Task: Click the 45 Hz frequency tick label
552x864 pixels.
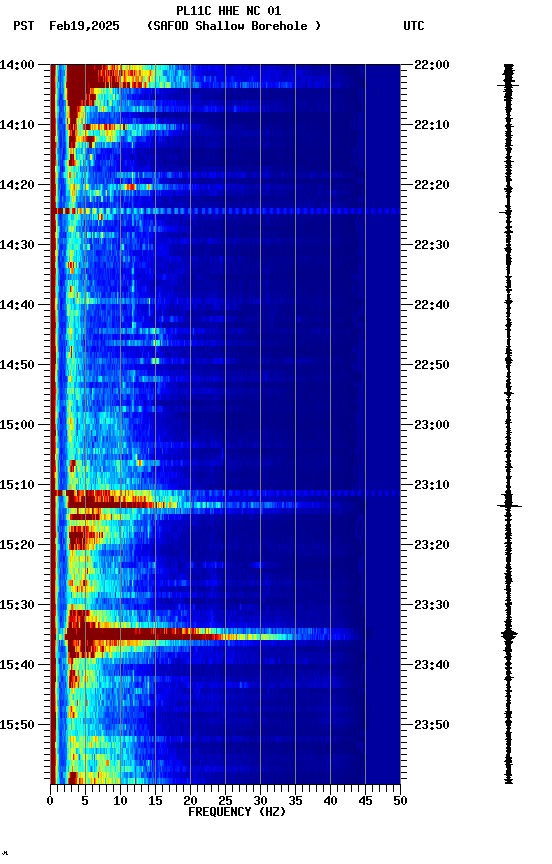Action: (x=365, y=801)
